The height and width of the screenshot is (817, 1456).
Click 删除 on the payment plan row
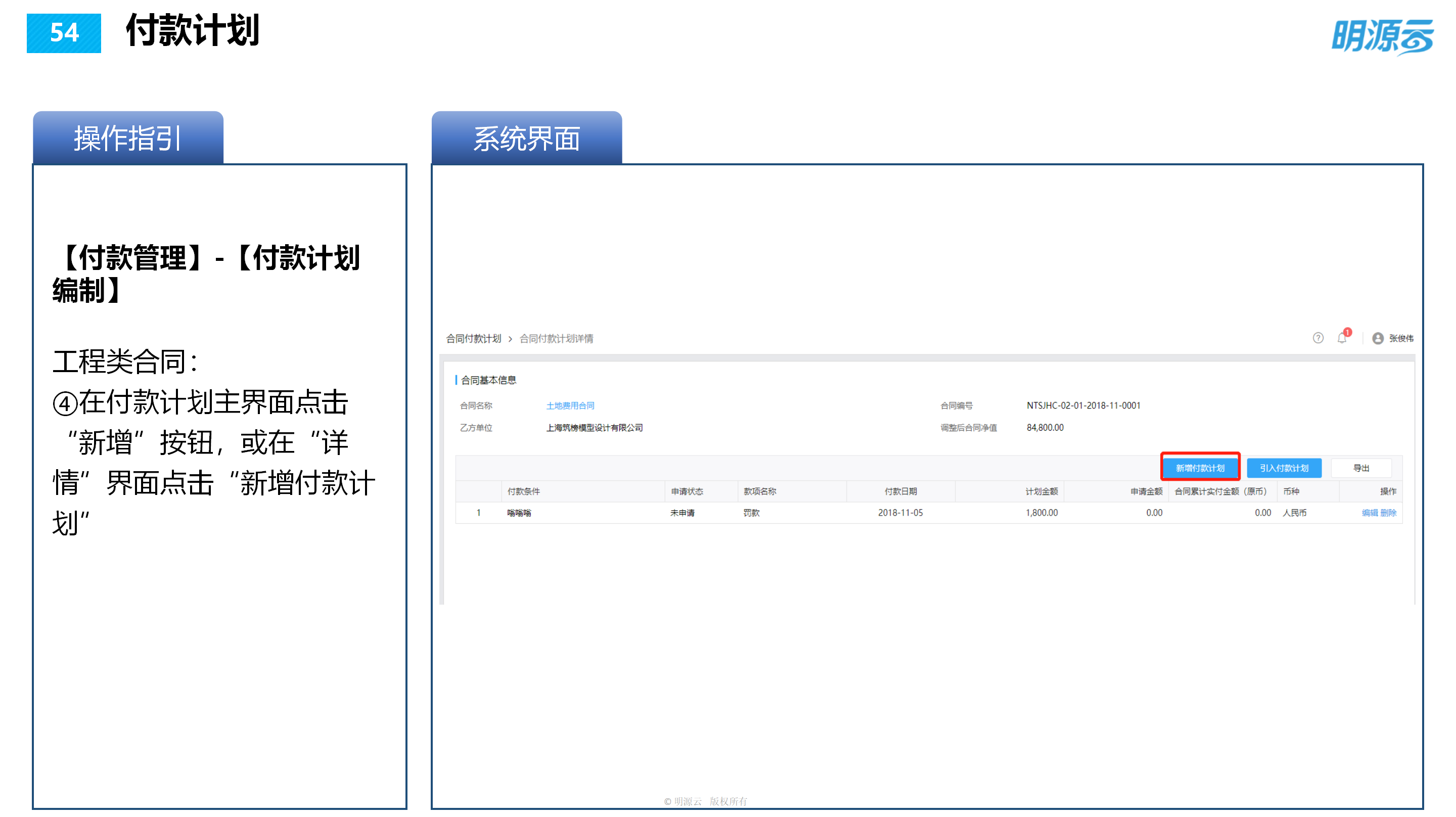click(1389, 513)
